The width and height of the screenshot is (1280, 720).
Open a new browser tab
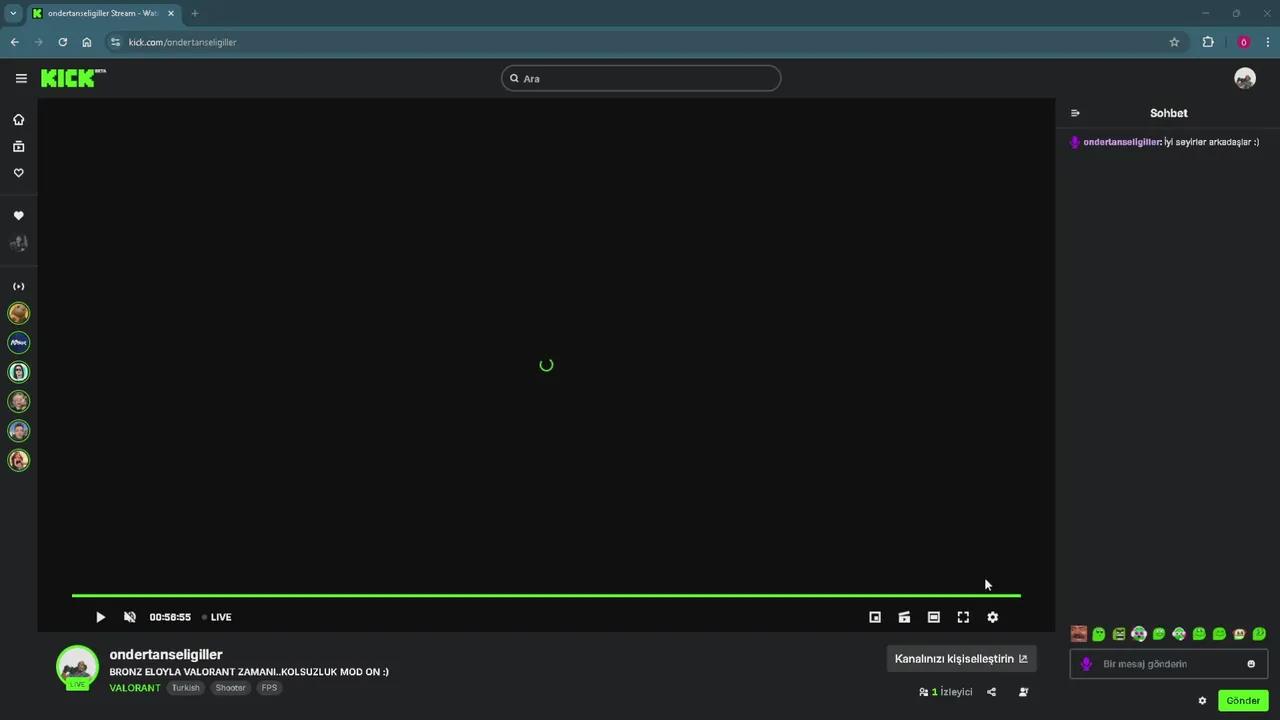click(194, 13)
